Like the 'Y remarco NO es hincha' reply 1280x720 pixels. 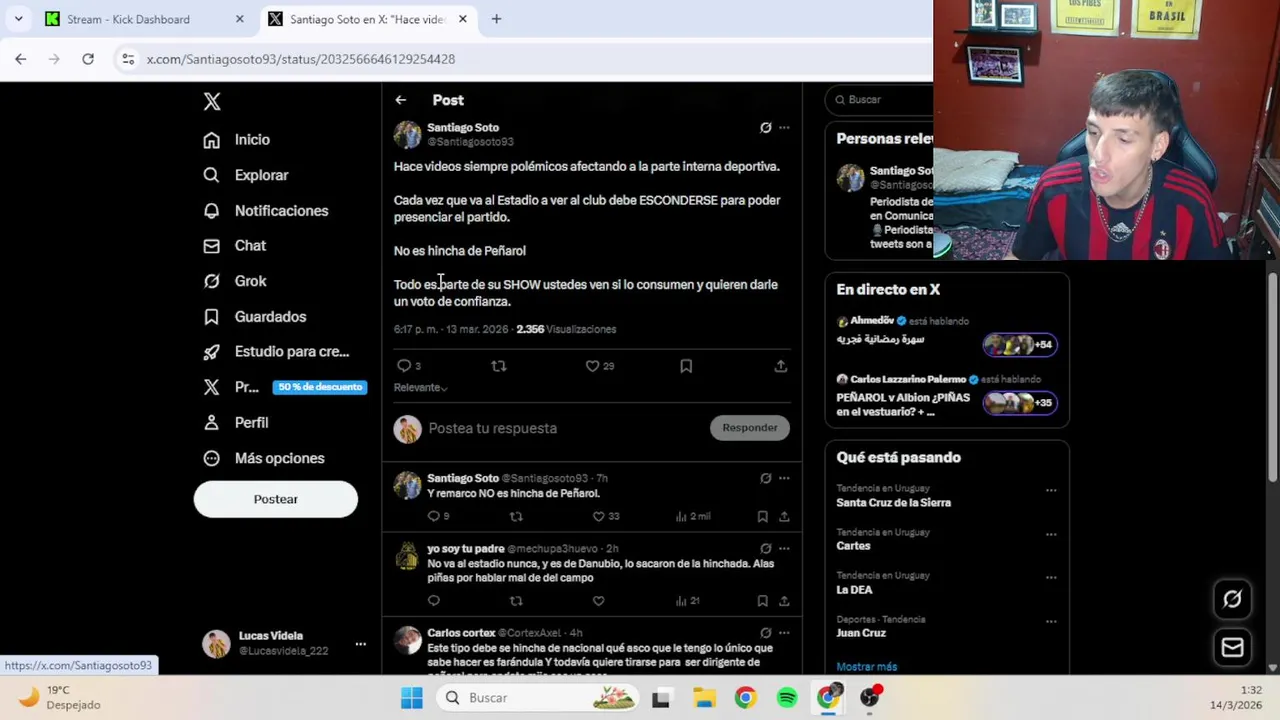[598, 516]
